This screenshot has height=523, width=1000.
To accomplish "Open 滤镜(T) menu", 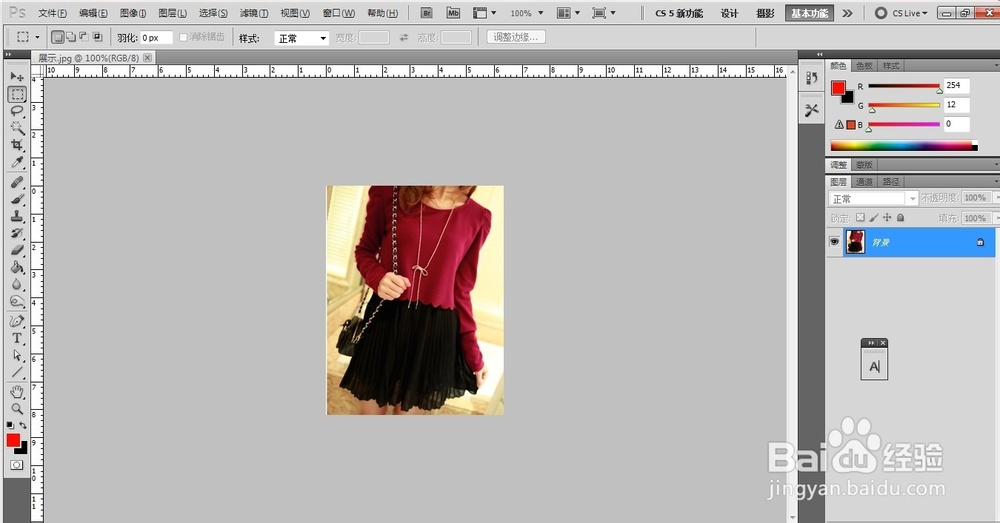I will pos(254,13).
